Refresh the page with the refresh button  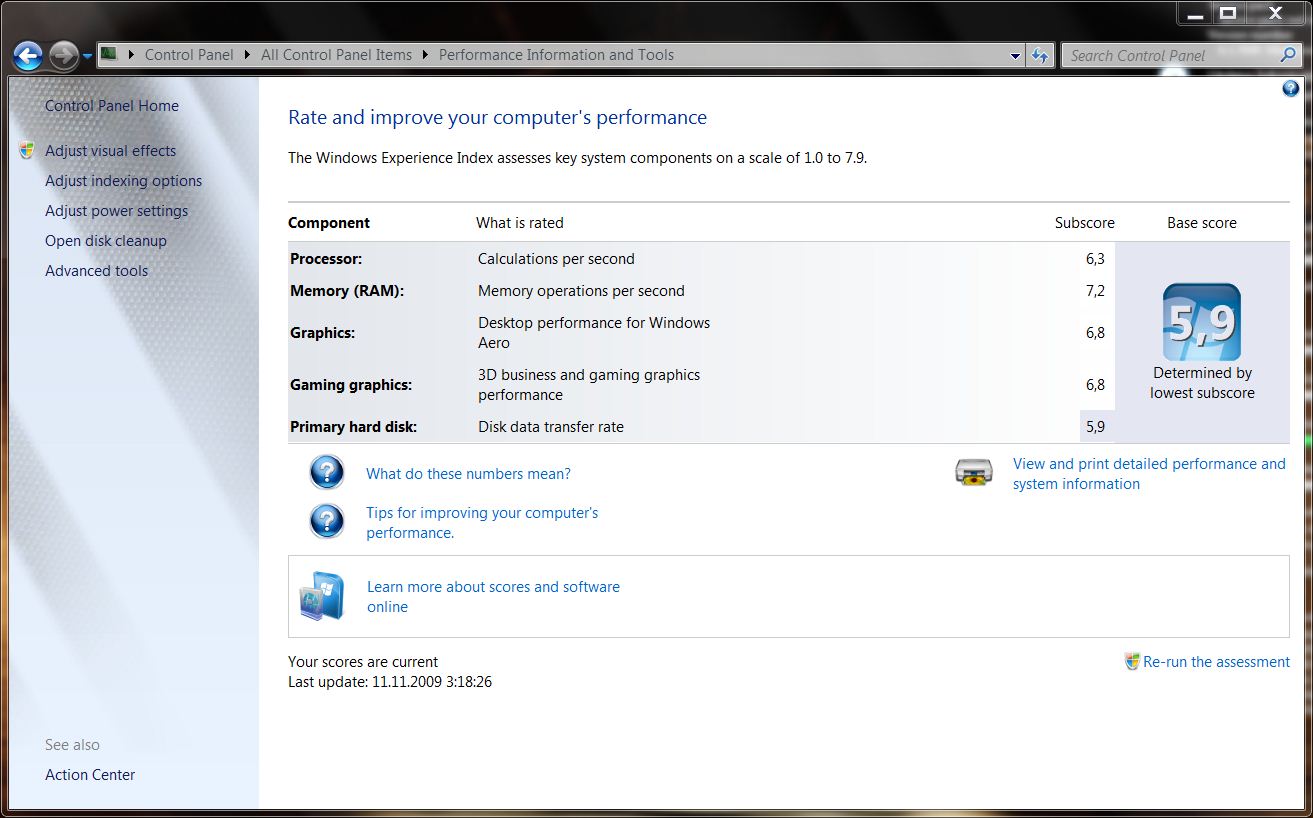[1041, 55]
